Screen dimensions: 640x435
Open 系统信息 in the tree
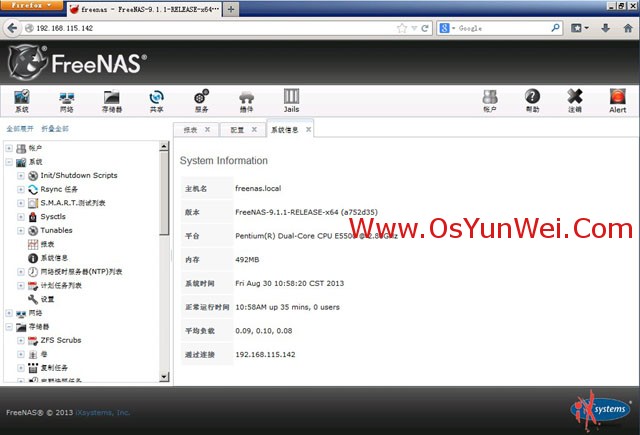click(x=54, y=258)
